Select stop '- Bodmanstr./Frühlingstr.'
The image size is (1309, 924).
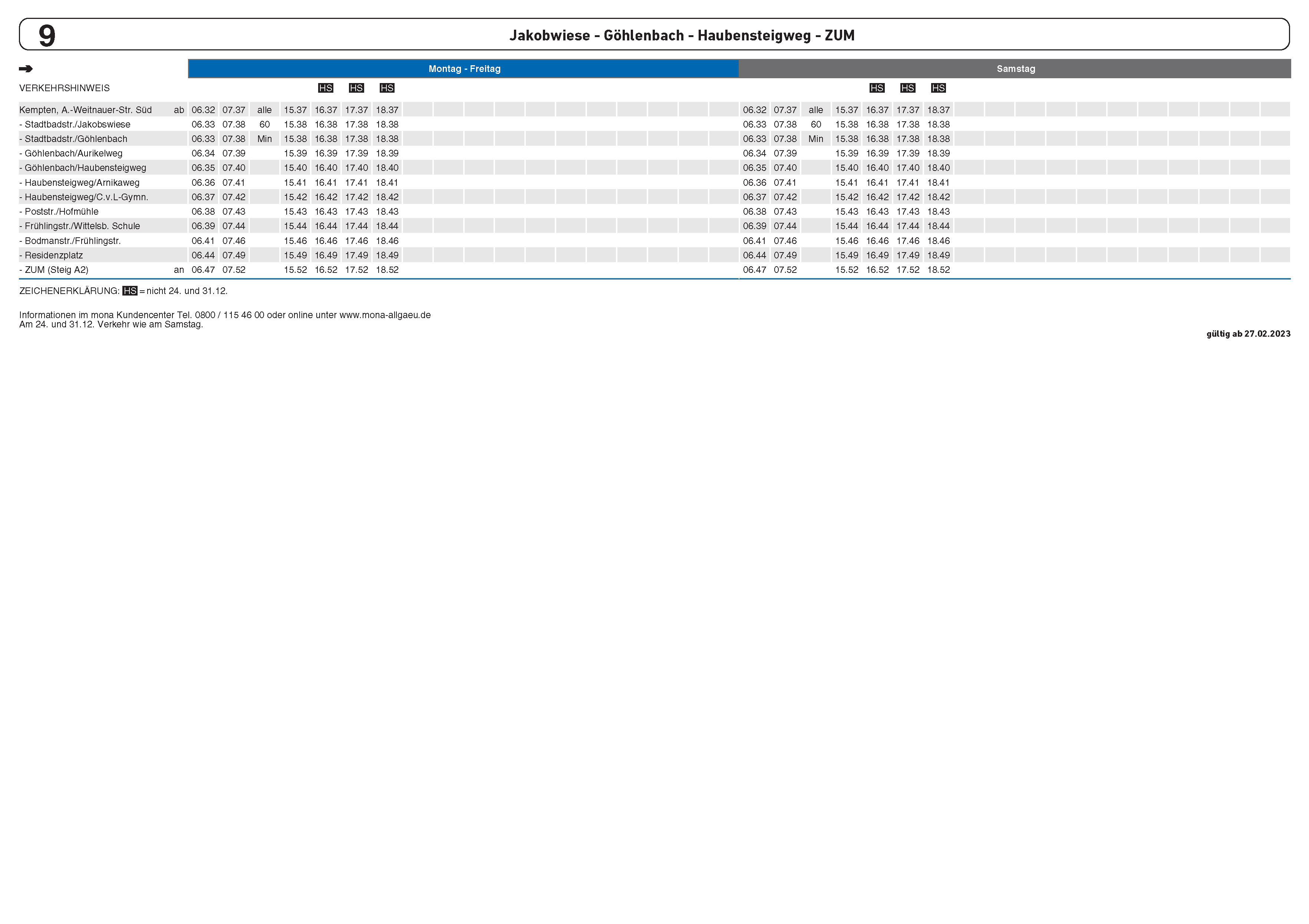tap(70, 241)
